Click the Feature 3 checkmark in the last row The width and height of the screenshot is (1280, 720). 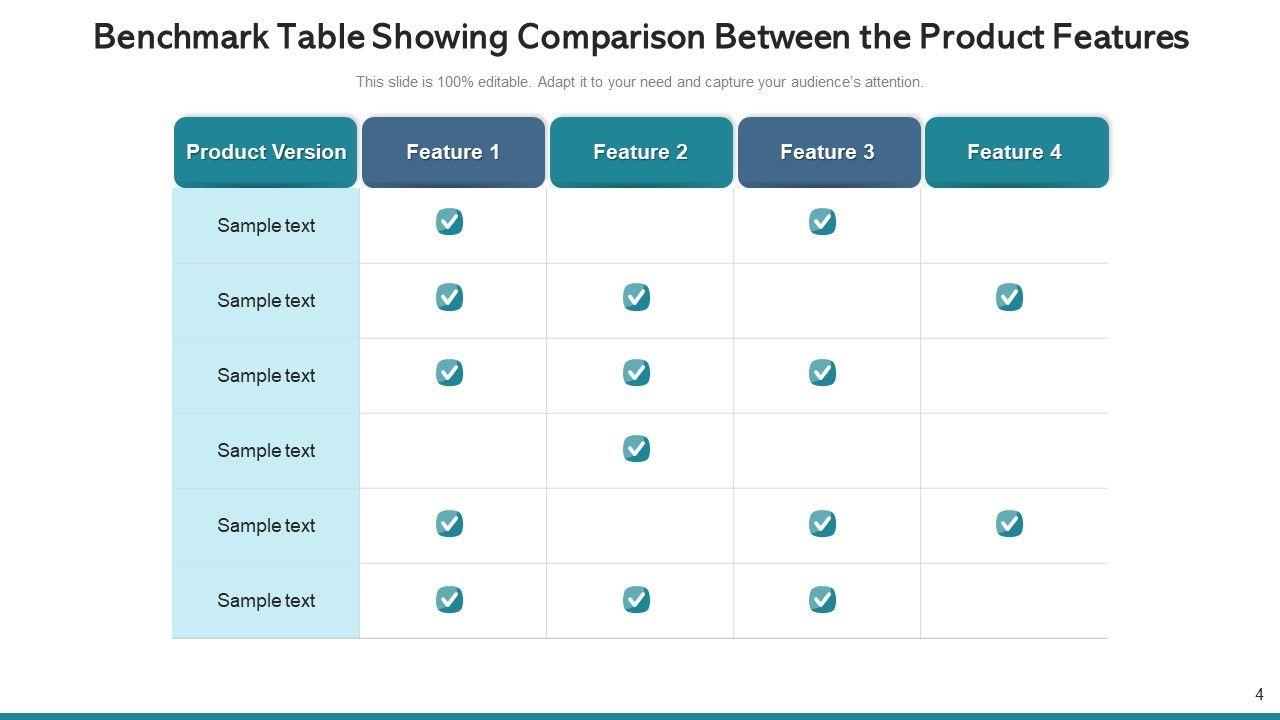click(822, 600)
